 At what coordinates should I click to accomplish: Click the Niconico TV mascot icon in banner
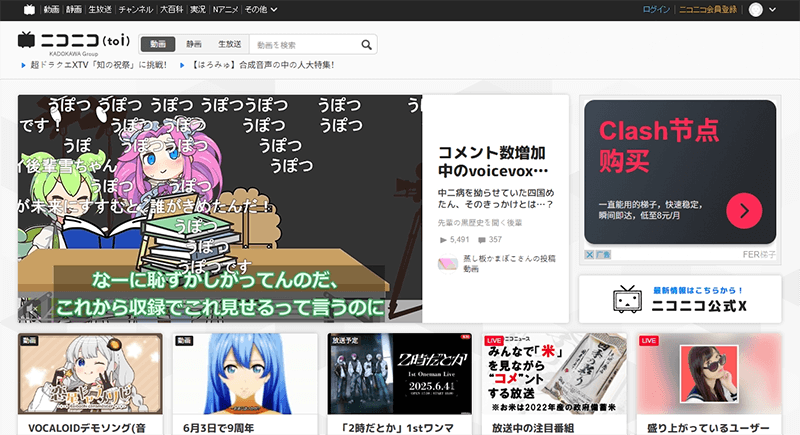point(627,299)
